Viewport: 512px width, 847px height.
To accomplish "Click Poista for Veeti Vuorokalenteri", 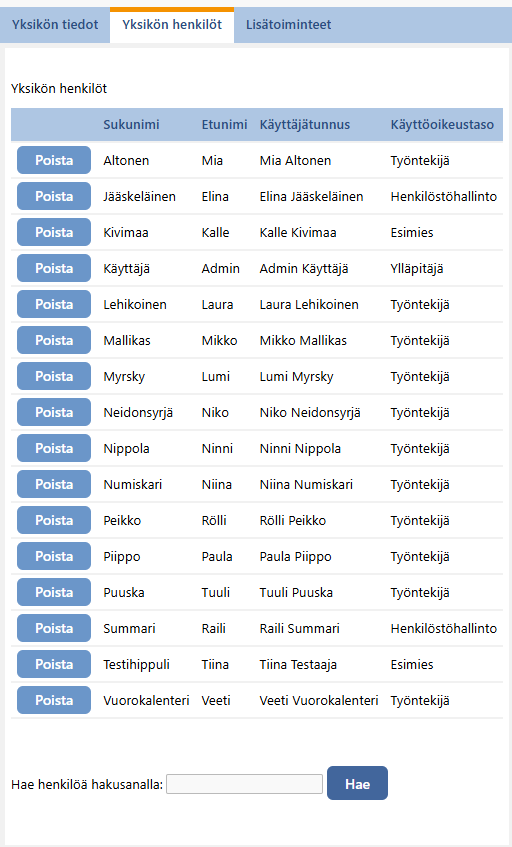I will click(x=54, y=700).
